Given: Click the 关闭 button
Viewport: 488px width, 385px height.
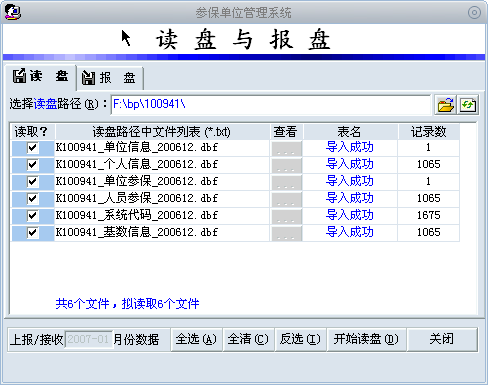Looking at the screenshot, I should point(442,339).
